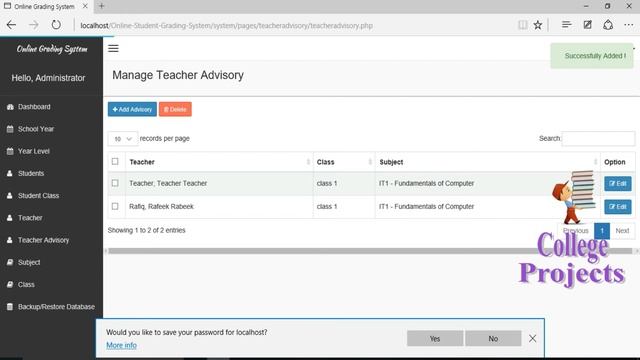The height and width of the screenshot is (360, 640).
Task: Refresh the page with reload icon
Action: tap(56, 25)
